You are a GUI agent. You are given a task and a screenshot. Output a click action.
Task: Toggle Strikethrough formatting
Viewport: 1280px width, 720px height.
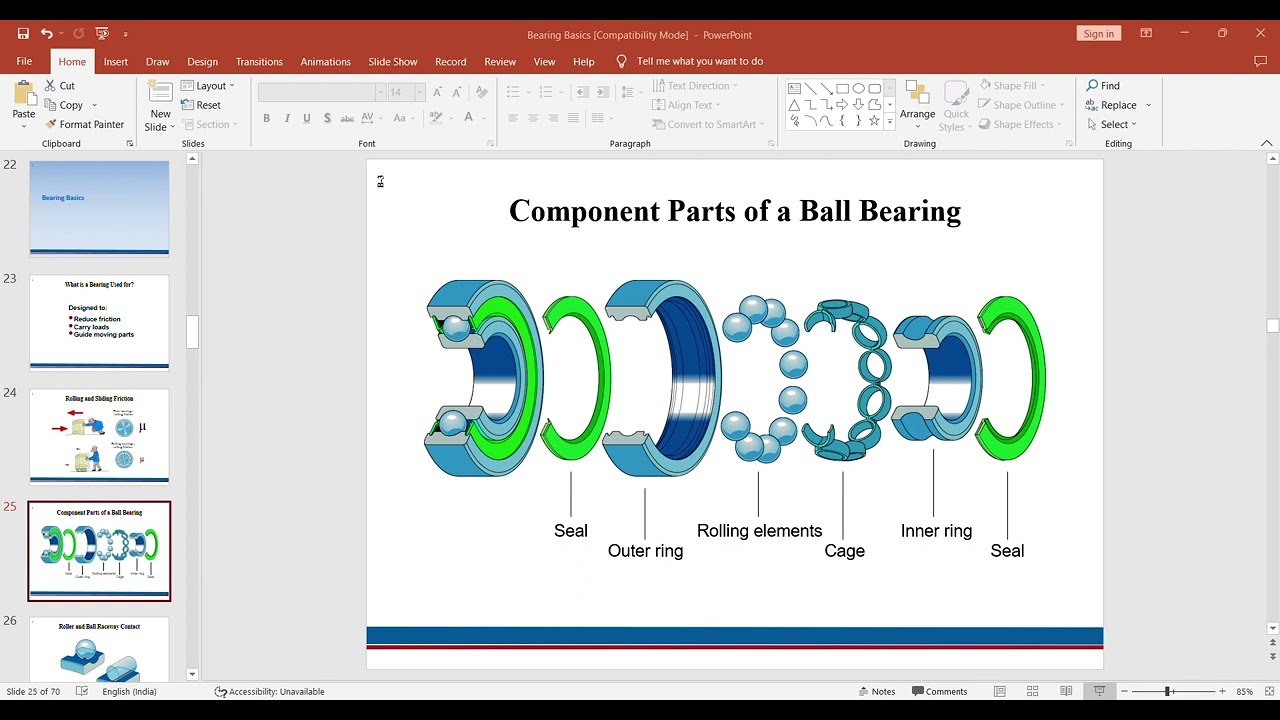tap(347, 118)
